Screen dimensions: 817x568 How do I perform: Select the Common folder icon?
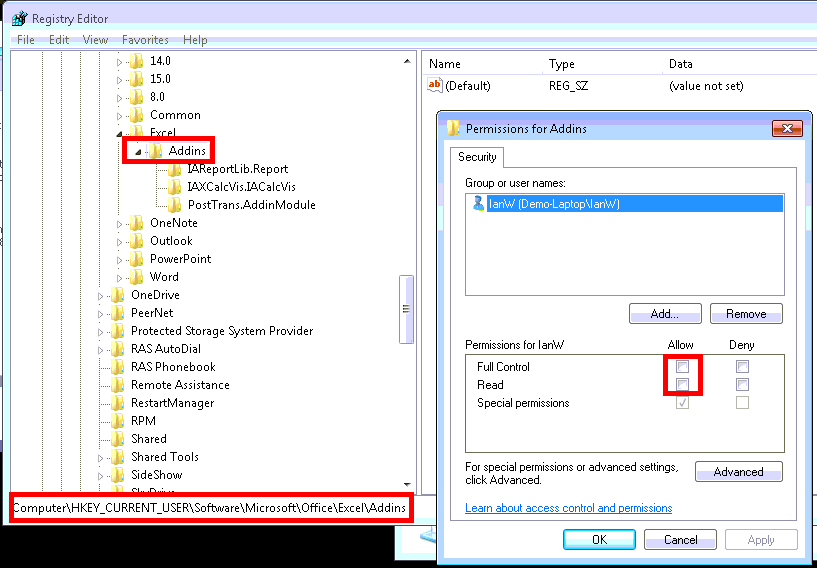(x=137, y=115)
